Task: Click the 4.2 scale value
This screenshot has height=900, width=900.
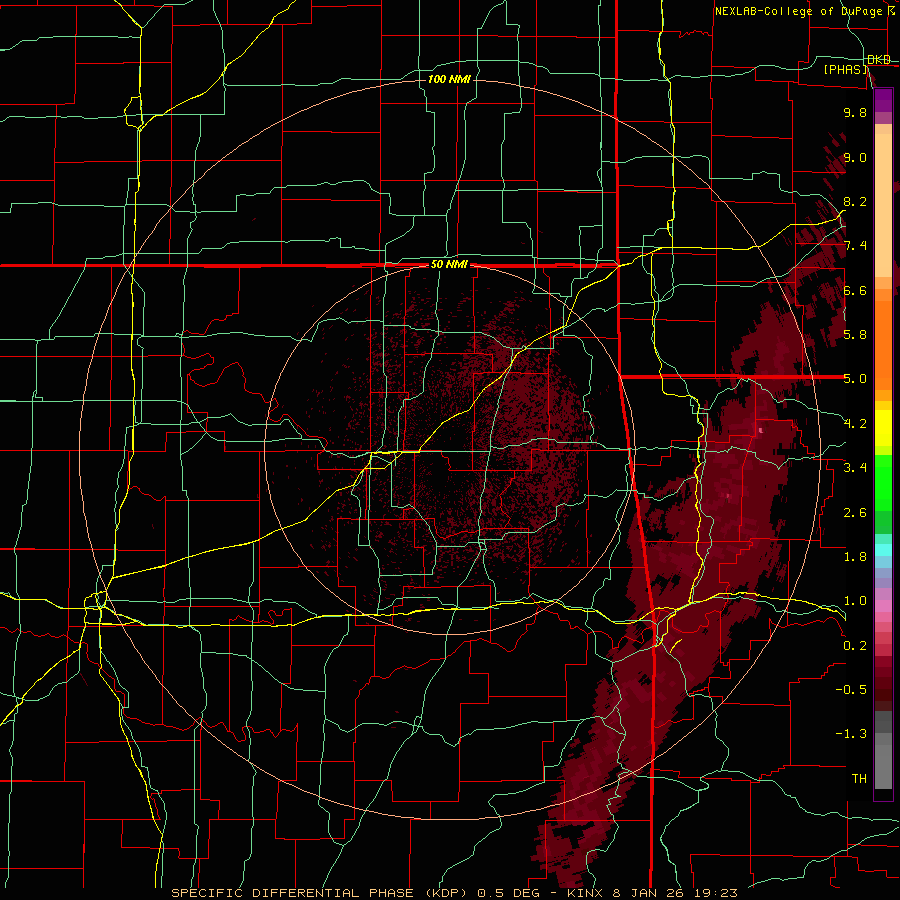Action: click(x=855, y=424)
